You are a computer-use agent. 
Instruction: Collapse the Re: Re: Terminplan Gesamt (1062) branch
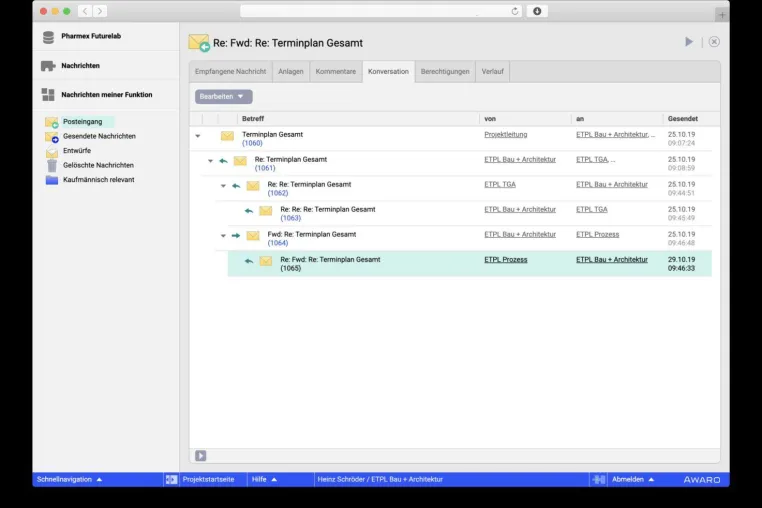223,186
